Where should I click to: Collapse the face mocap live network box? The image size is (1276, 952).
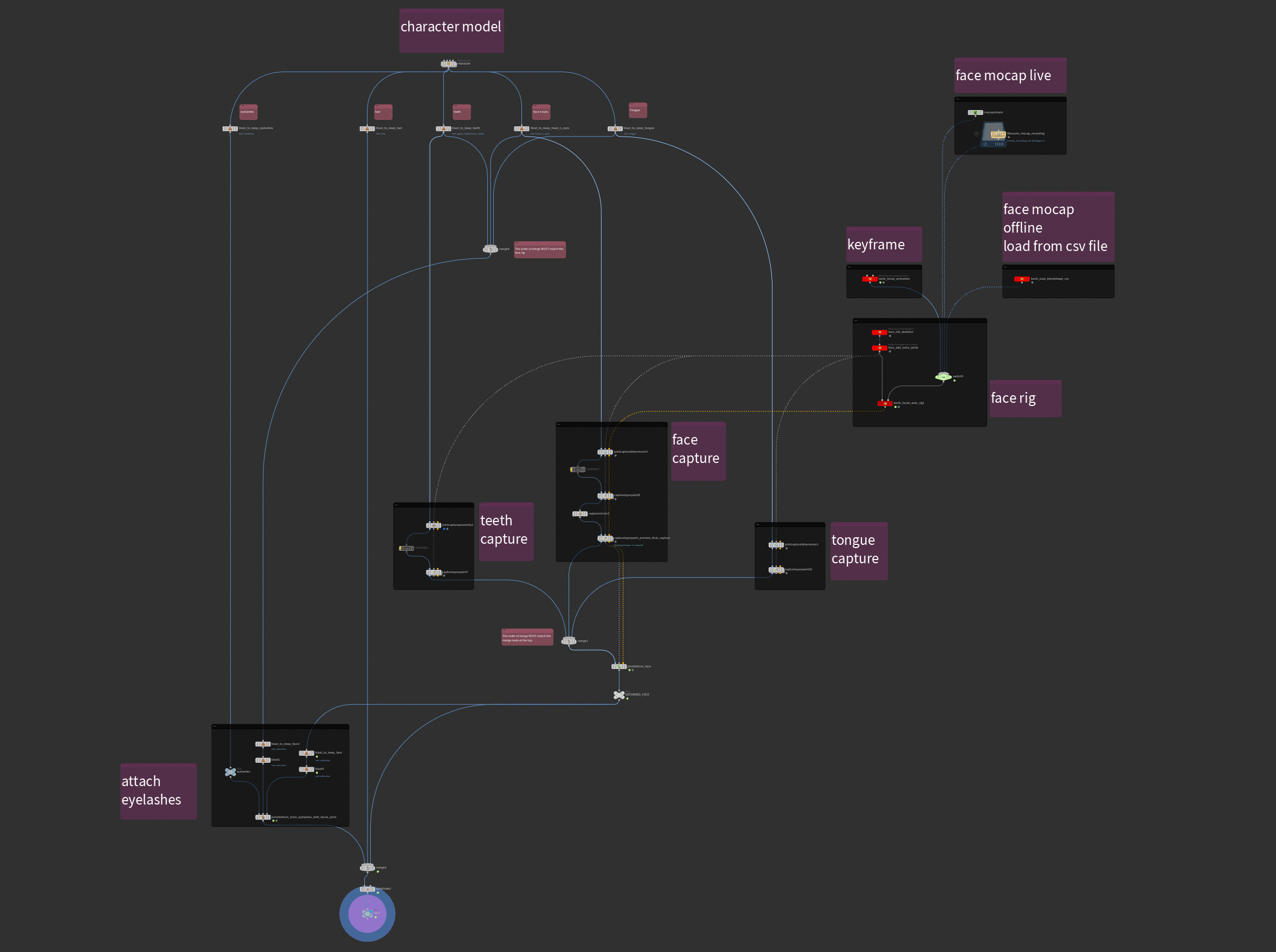pyautogui.click(x=958, y=99)
